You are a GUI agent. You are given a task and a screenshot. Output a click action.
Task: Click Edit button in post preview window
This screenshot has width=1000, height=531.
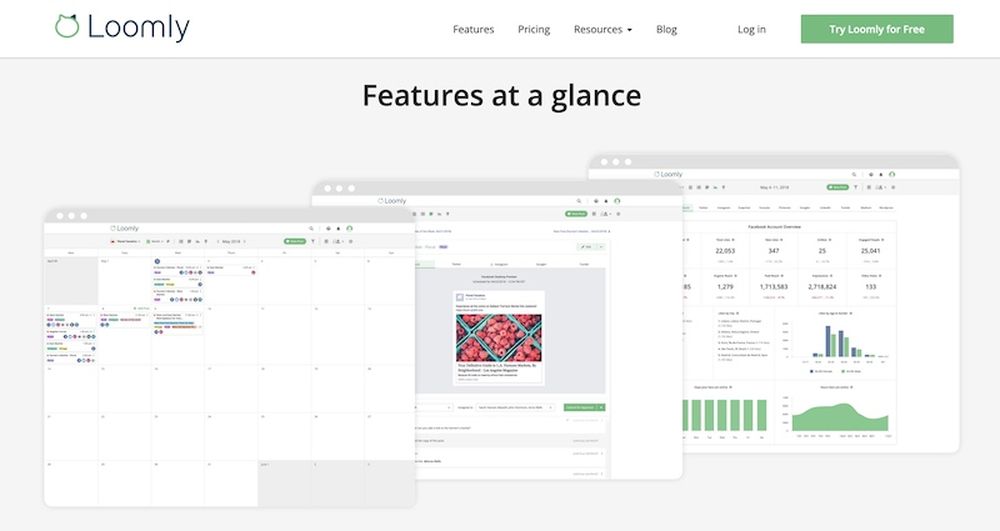pyautogui.click(x=587, y=247)
